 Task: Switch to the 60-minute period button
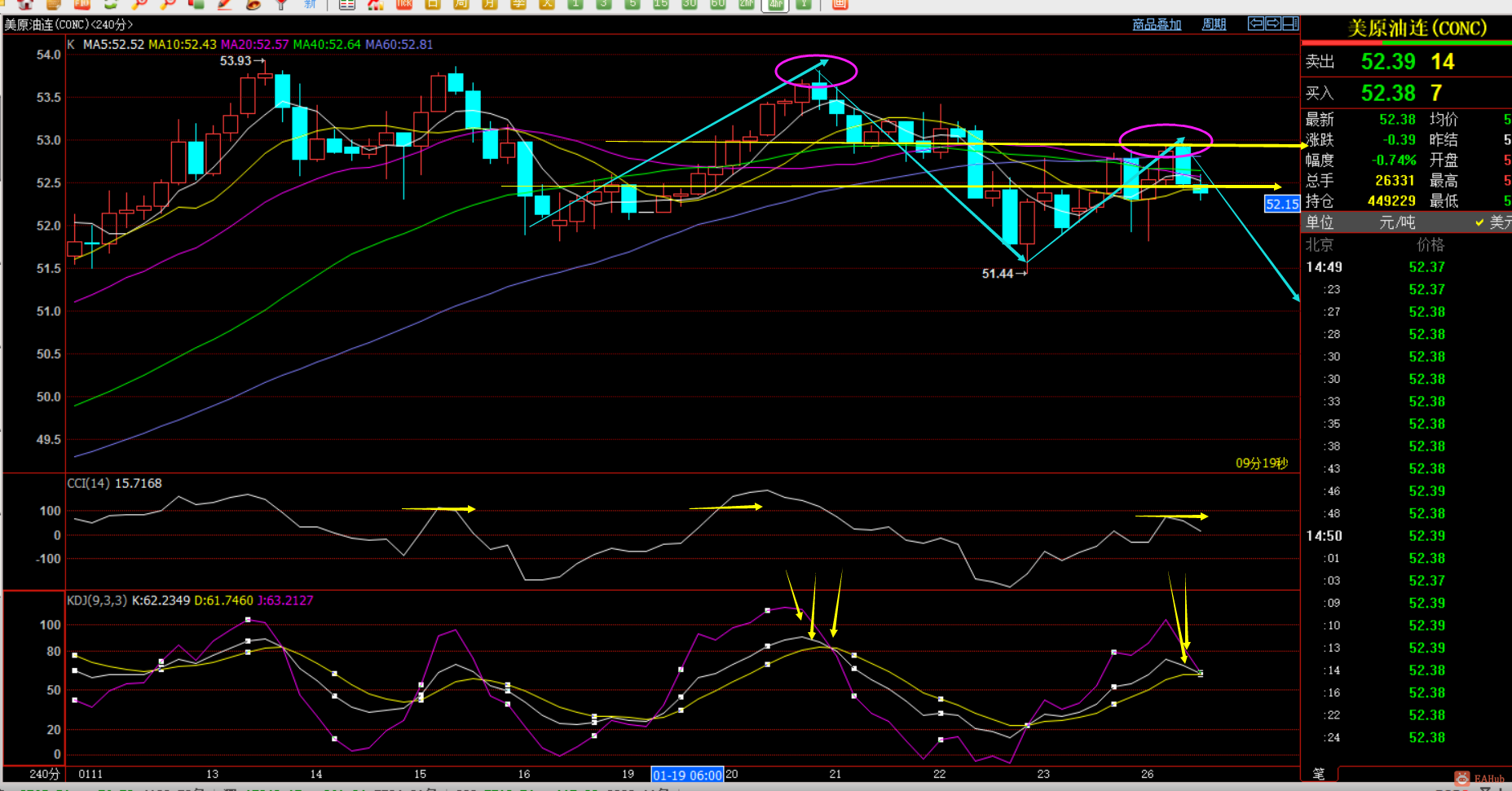[x=717, y=4]
